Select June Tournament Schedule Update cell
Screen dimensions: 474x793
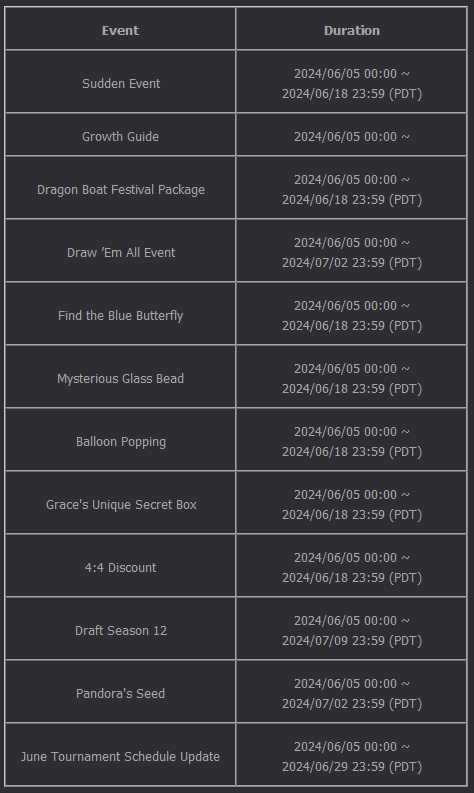coord(120,754)
